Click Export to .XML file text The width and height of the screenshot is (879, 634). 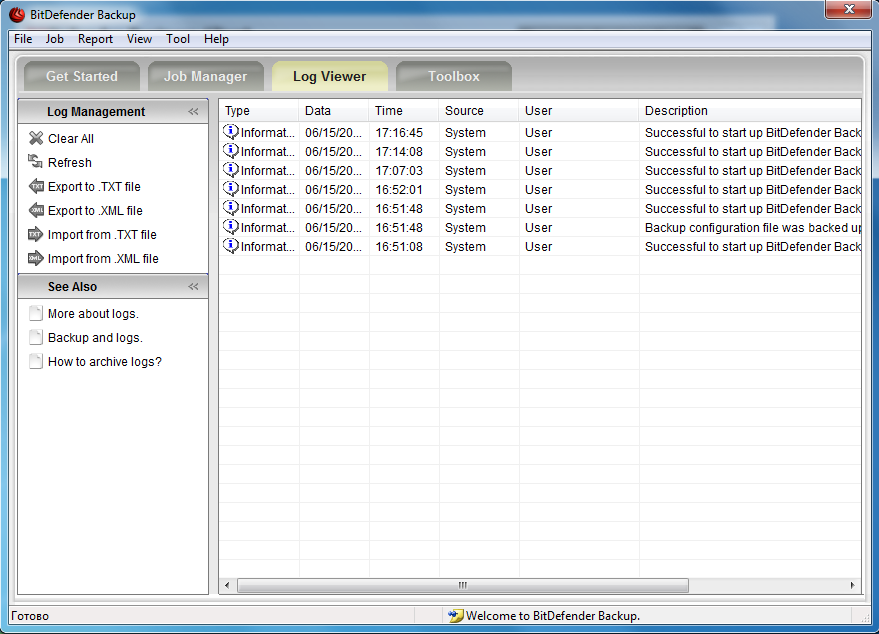pyautogui.click(x=95, y=211)
